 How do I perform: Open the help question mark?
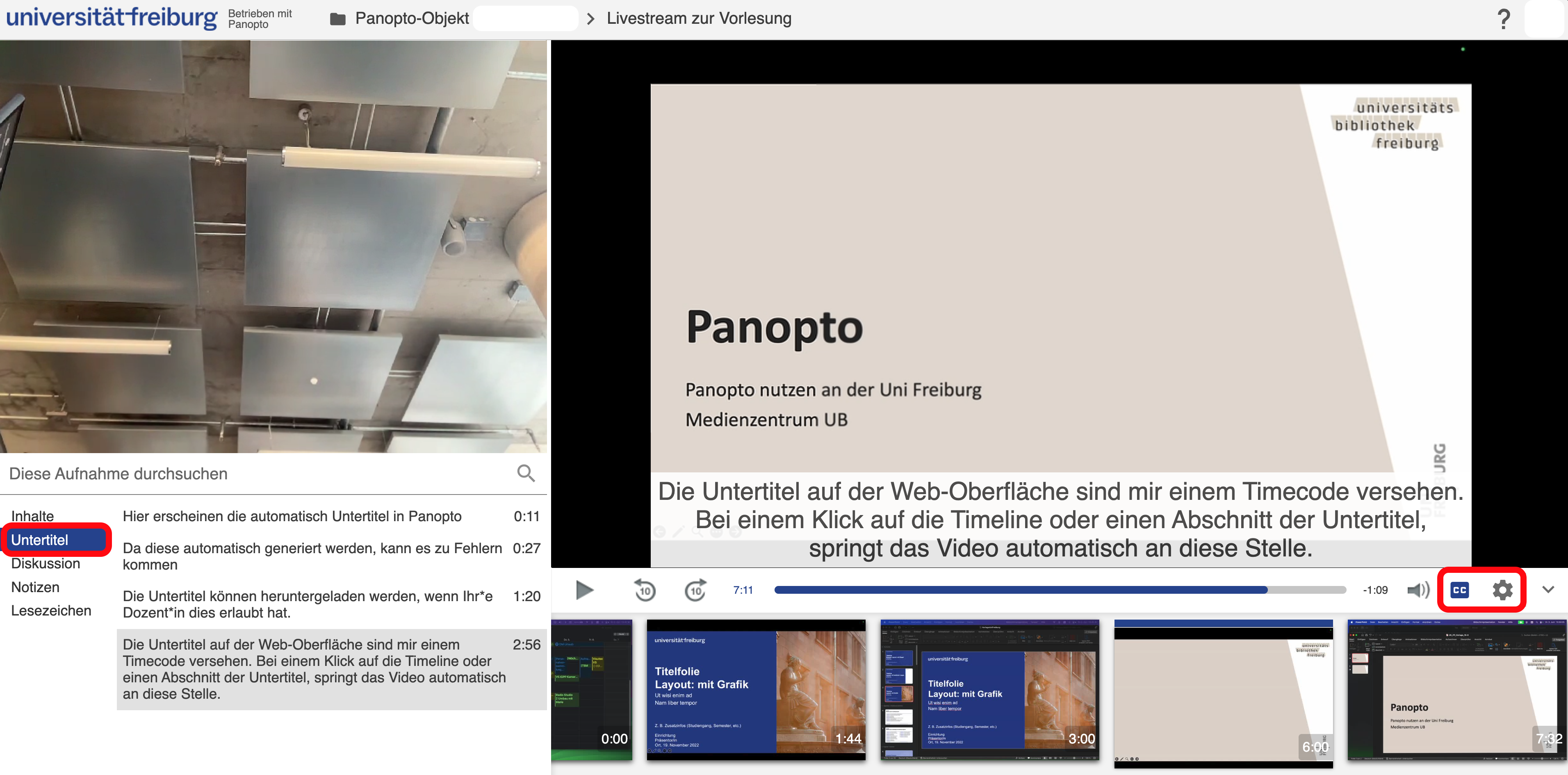1504,19
